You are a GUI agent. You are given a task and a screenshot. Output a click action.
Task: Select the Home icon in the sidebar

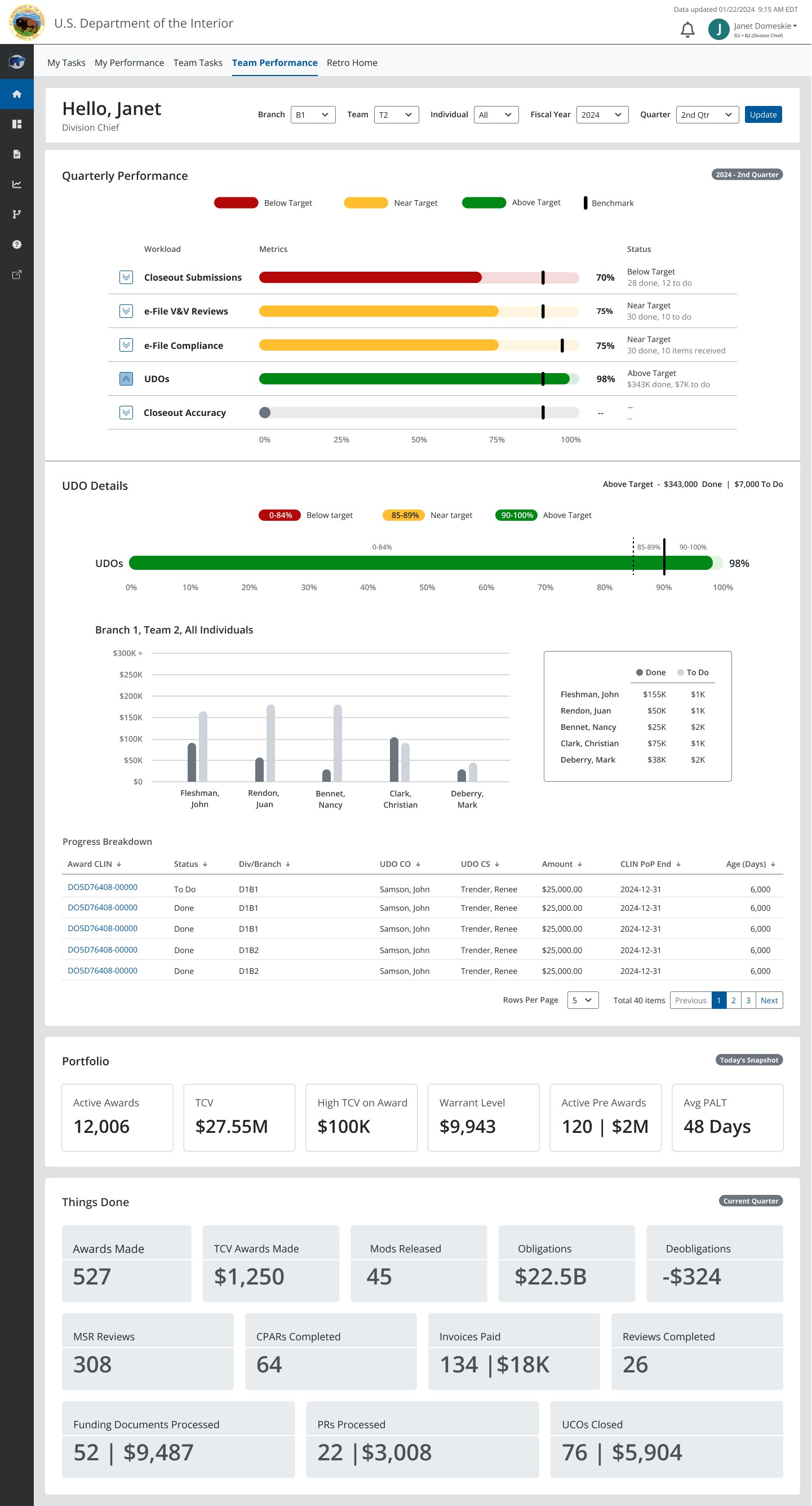click(x=17, y=94)
